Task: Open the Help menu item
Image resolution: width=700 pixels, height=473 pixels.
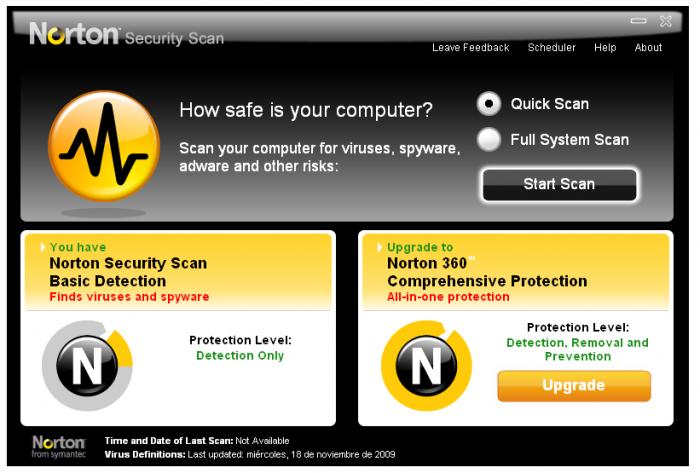Action: pyautogui.click(x=605, y=47)
